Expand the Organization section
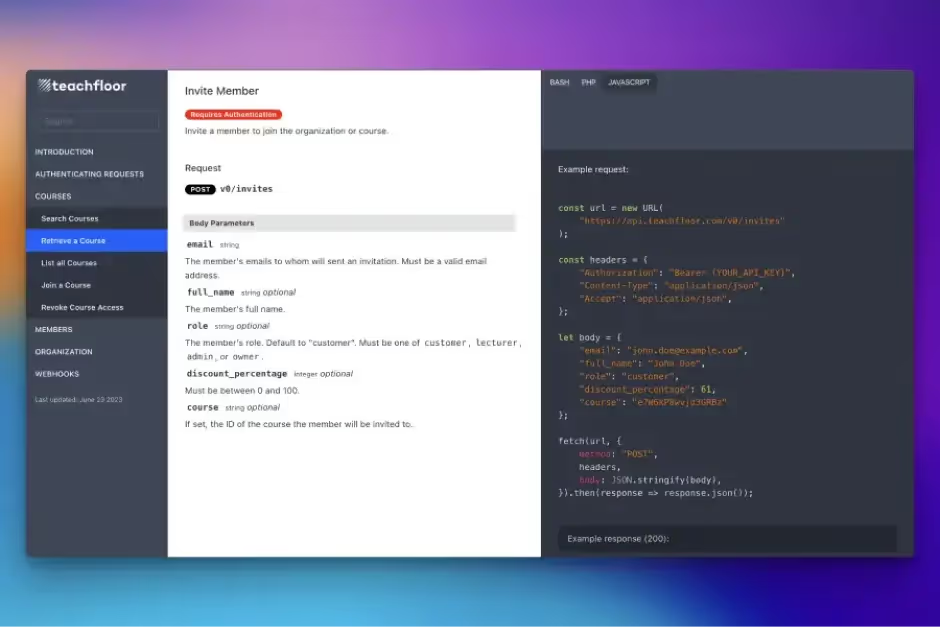Viewport: 940px width, 627px height. click(x=64, y=352)
